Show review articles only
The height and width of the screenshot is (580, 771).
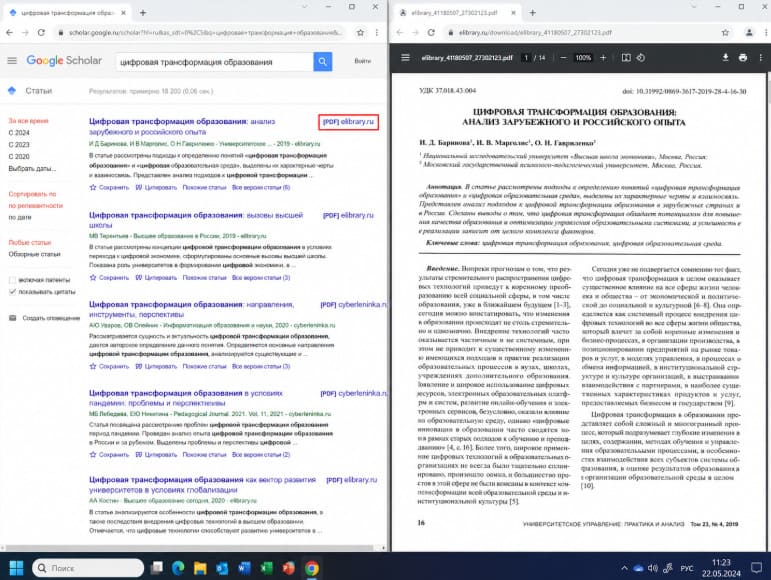(34, 254)
